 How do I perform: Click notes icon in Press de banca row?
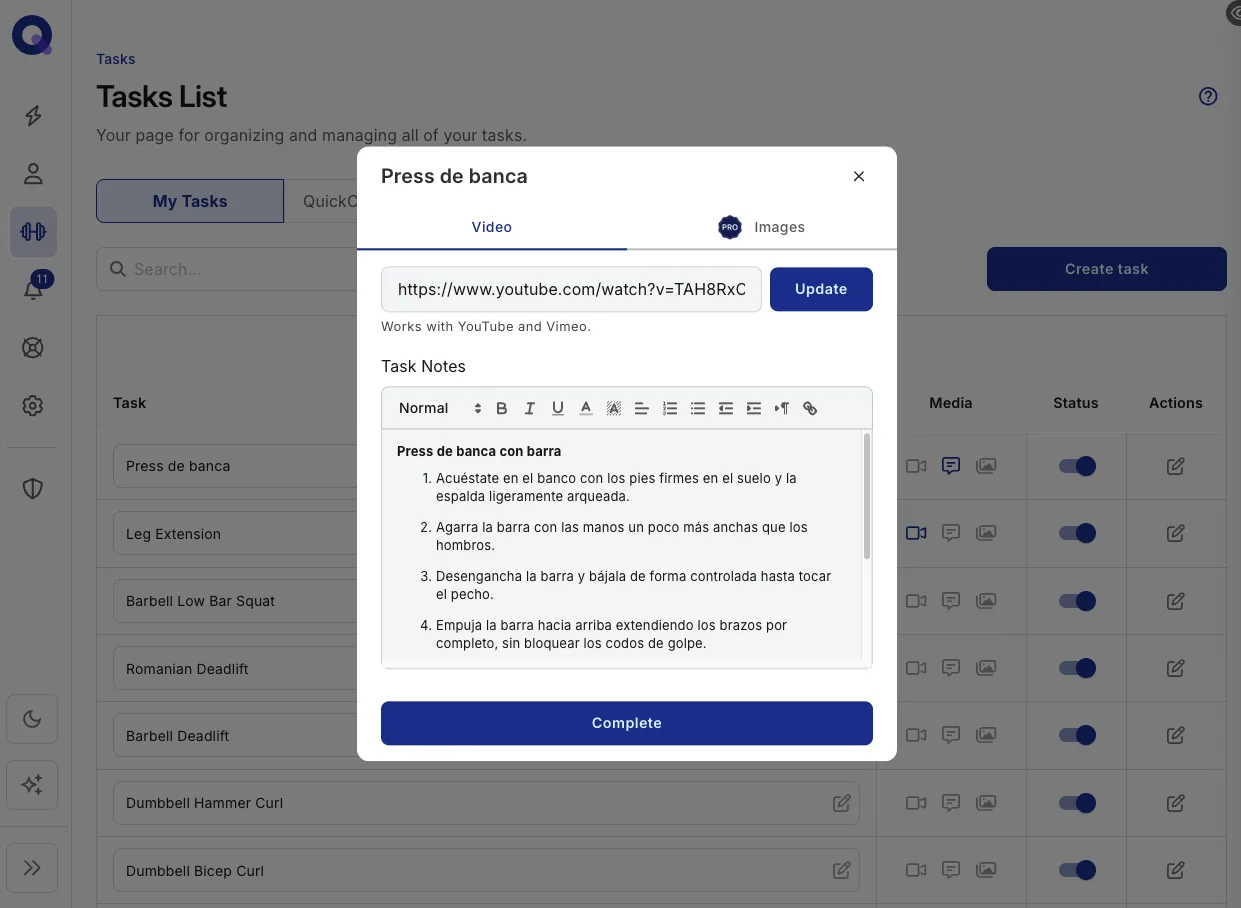(x=951, y=466)
